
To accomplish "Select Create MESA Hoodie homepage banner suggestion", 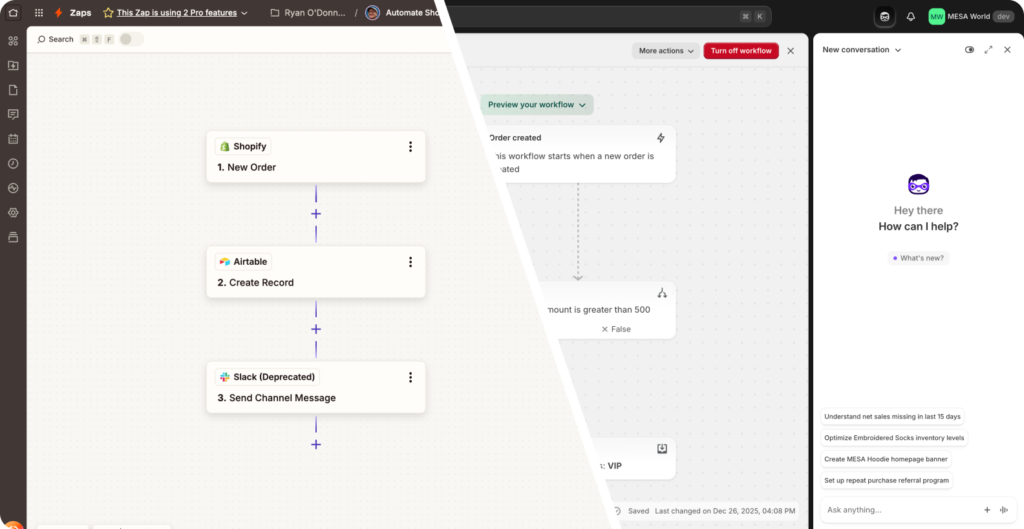I will 886,459.
